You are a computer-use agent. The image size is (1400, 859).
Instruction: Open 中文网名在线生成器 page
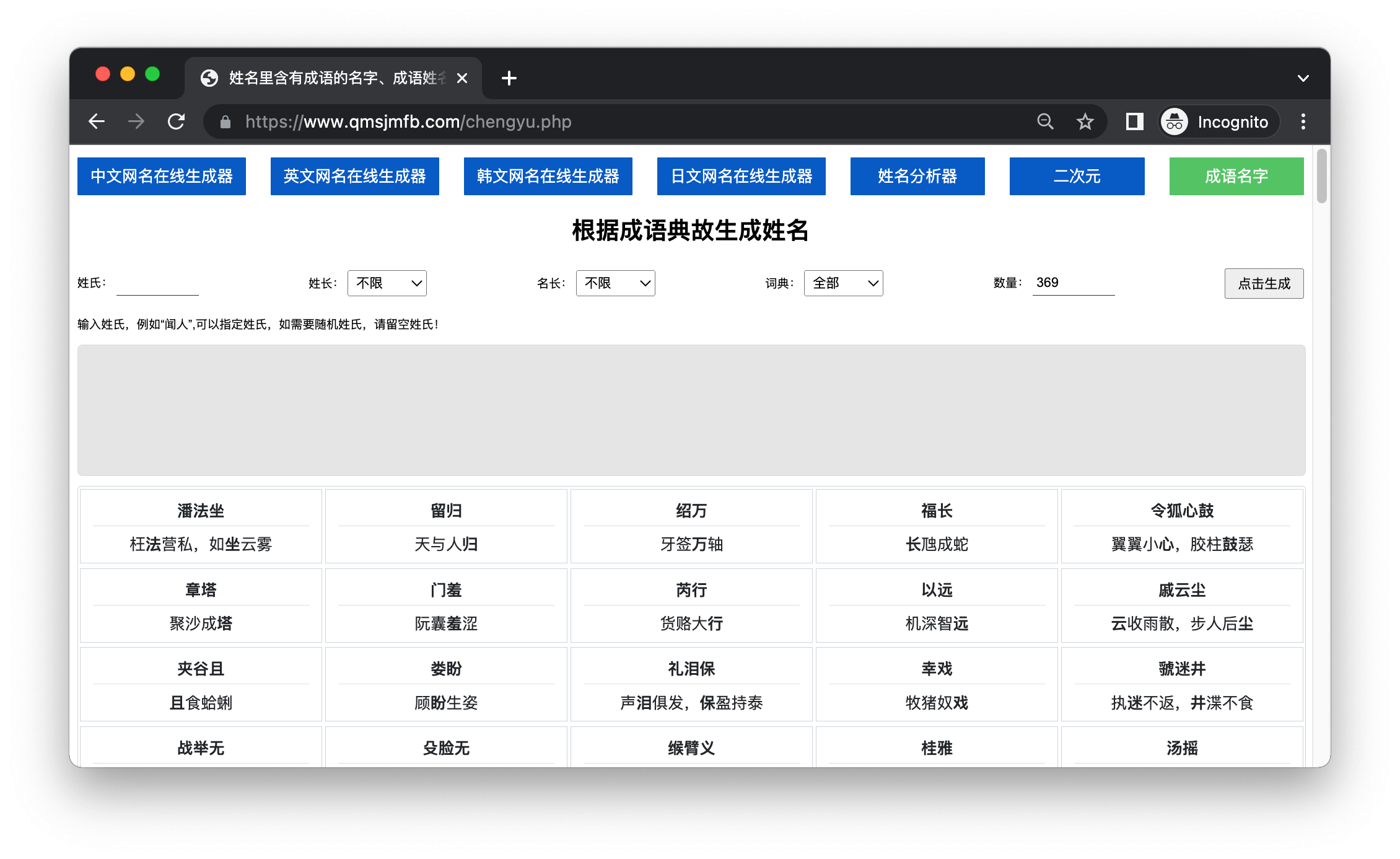(162, 176)
